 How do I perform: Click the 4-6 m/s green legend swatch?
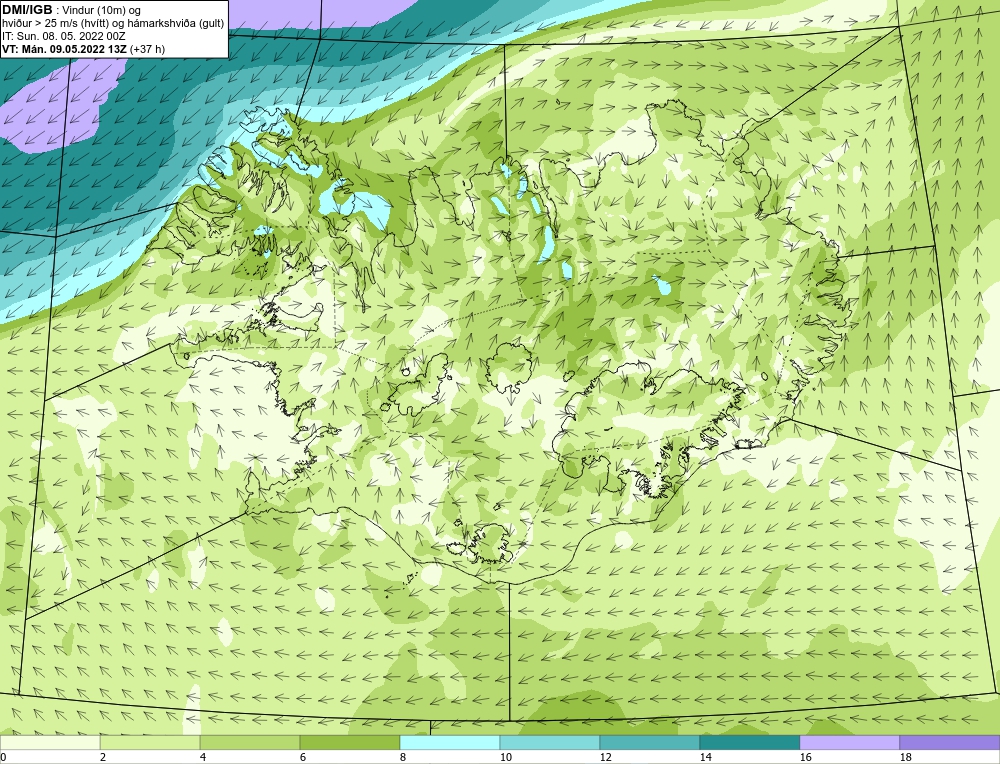pos(250,742)
